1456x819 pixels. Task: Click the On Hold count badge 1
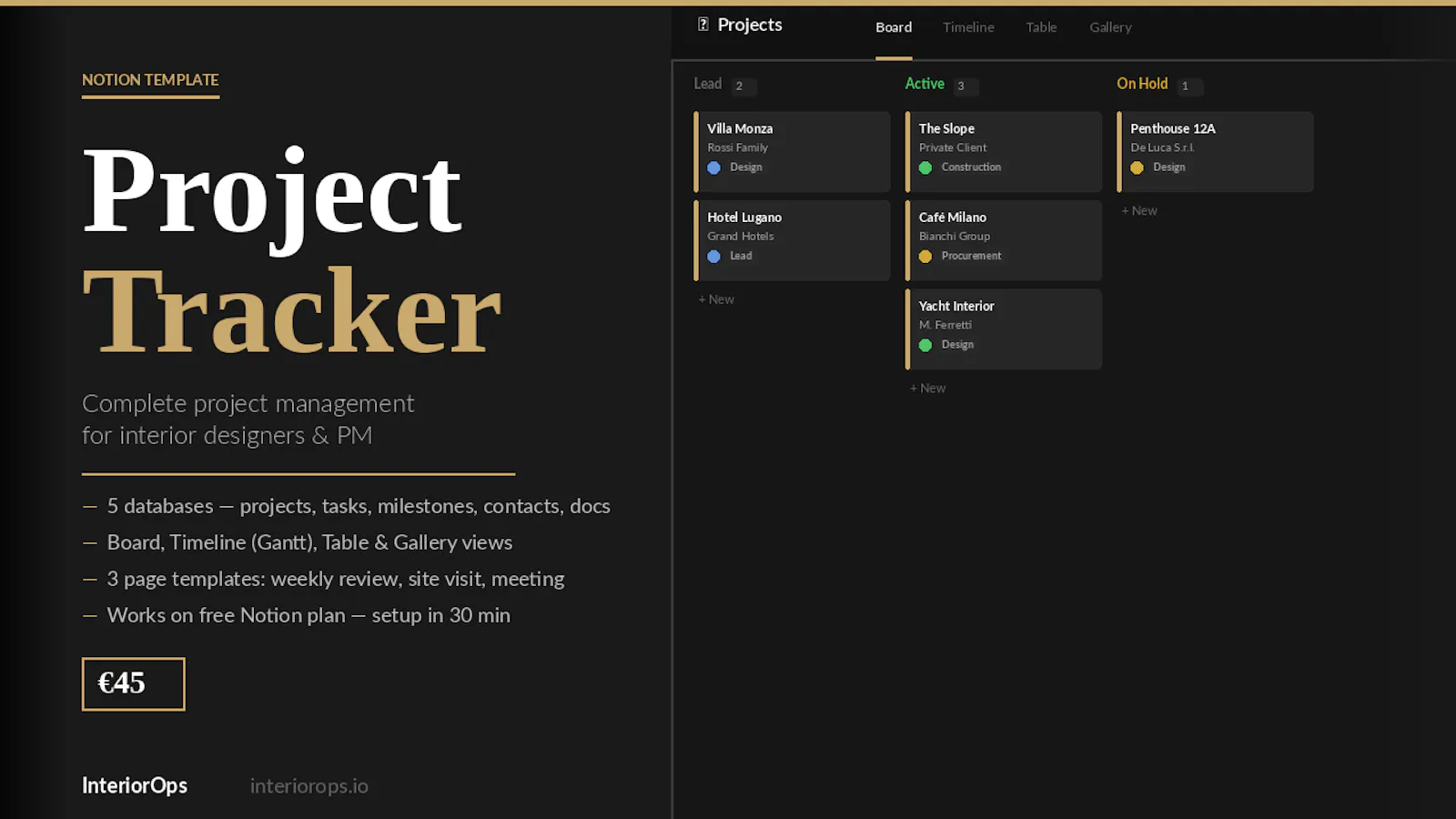[1188, 86]
